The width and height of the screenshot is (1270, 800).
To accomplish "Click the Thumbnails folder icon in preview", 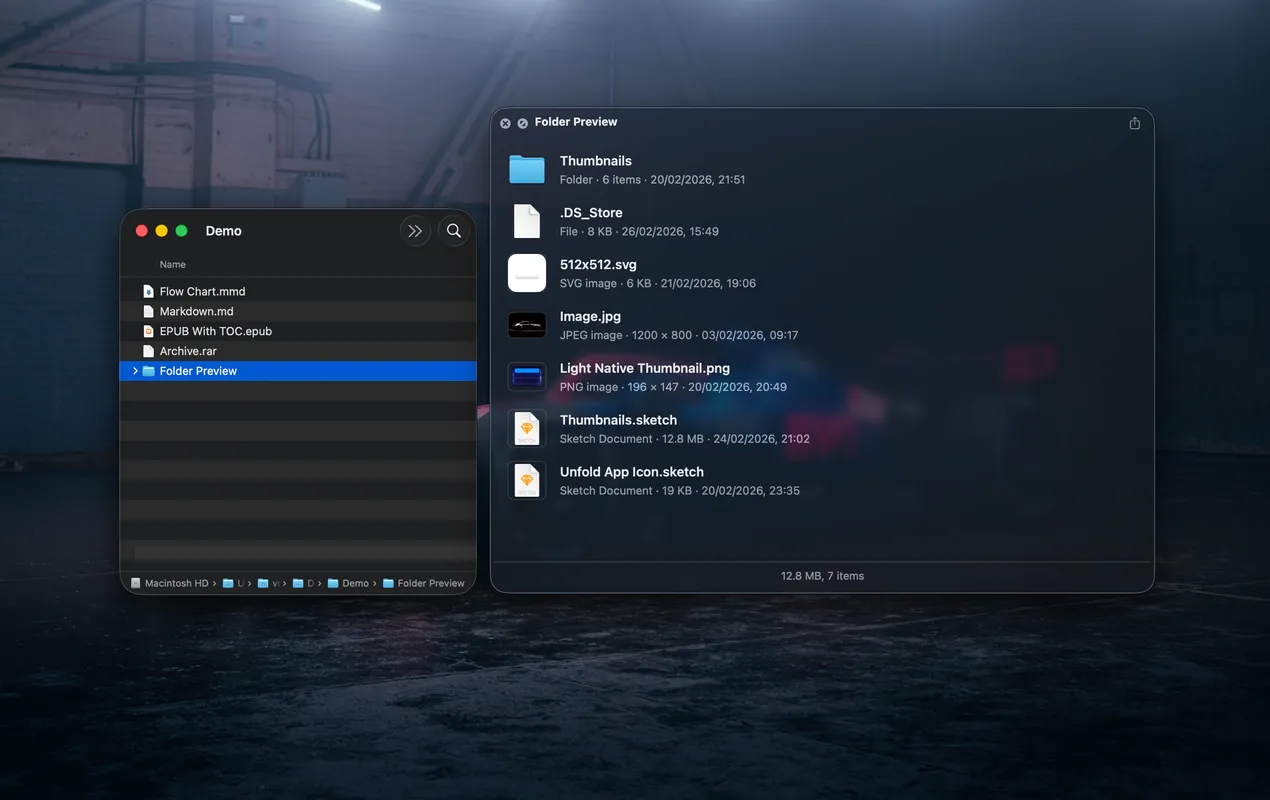I will click(526, 169).
